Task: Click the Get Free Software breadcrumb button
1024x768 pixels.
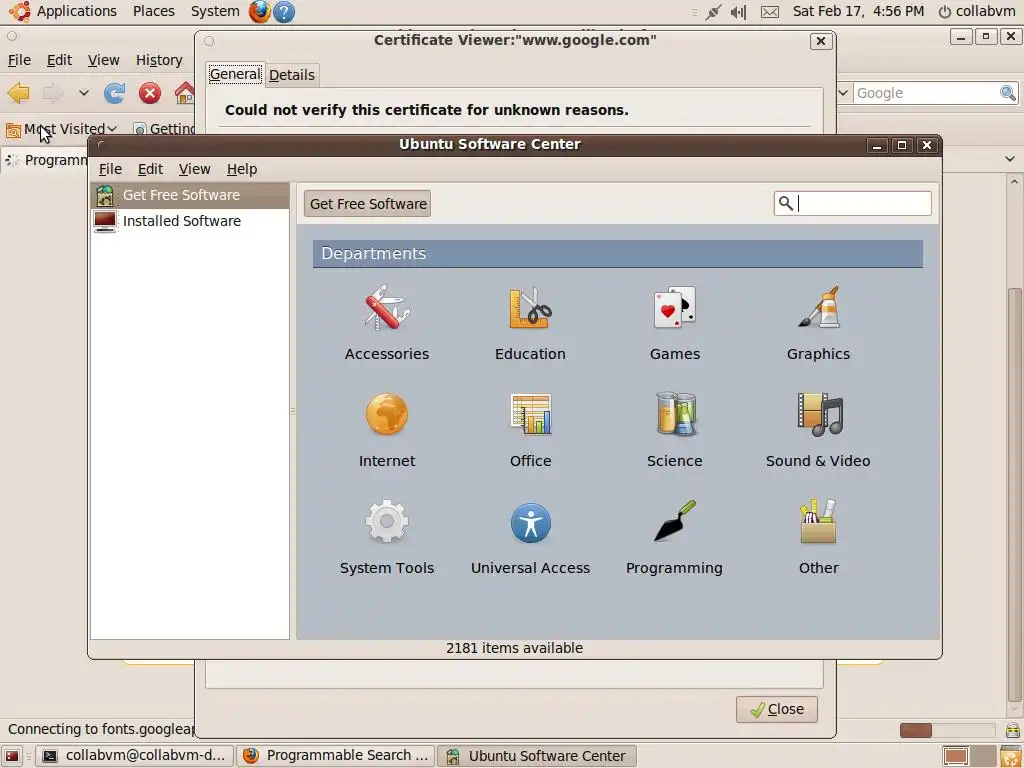Action: pyautogui.click(x=368, y=204)
